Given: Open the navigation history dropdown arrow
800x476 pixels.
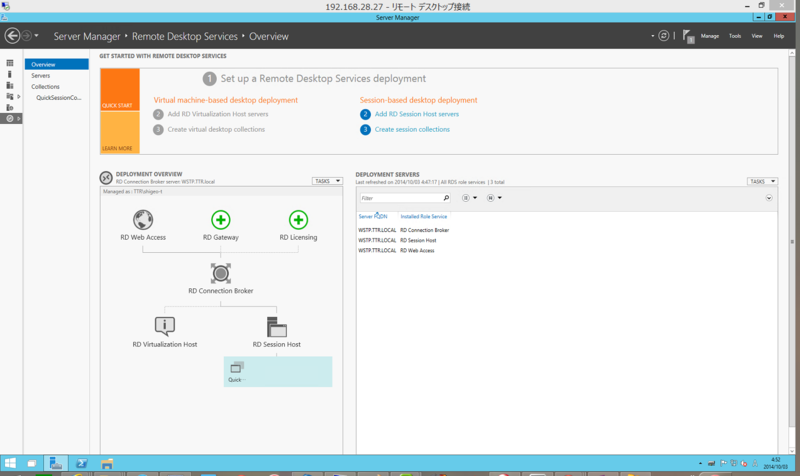Looking at the screenshot, I should (x=36, y=36).
